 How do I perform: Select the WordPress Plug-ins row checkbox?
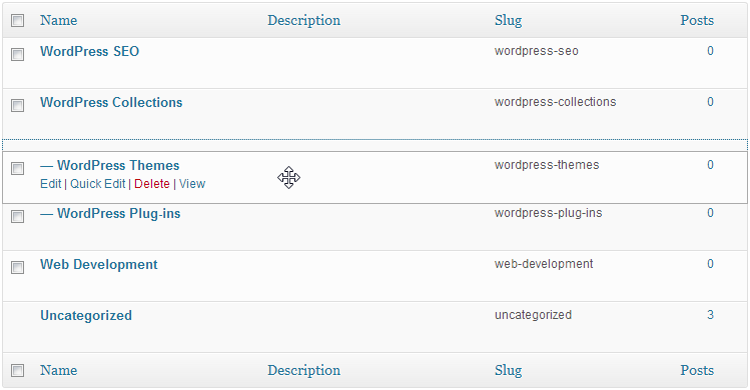[18, 216]
